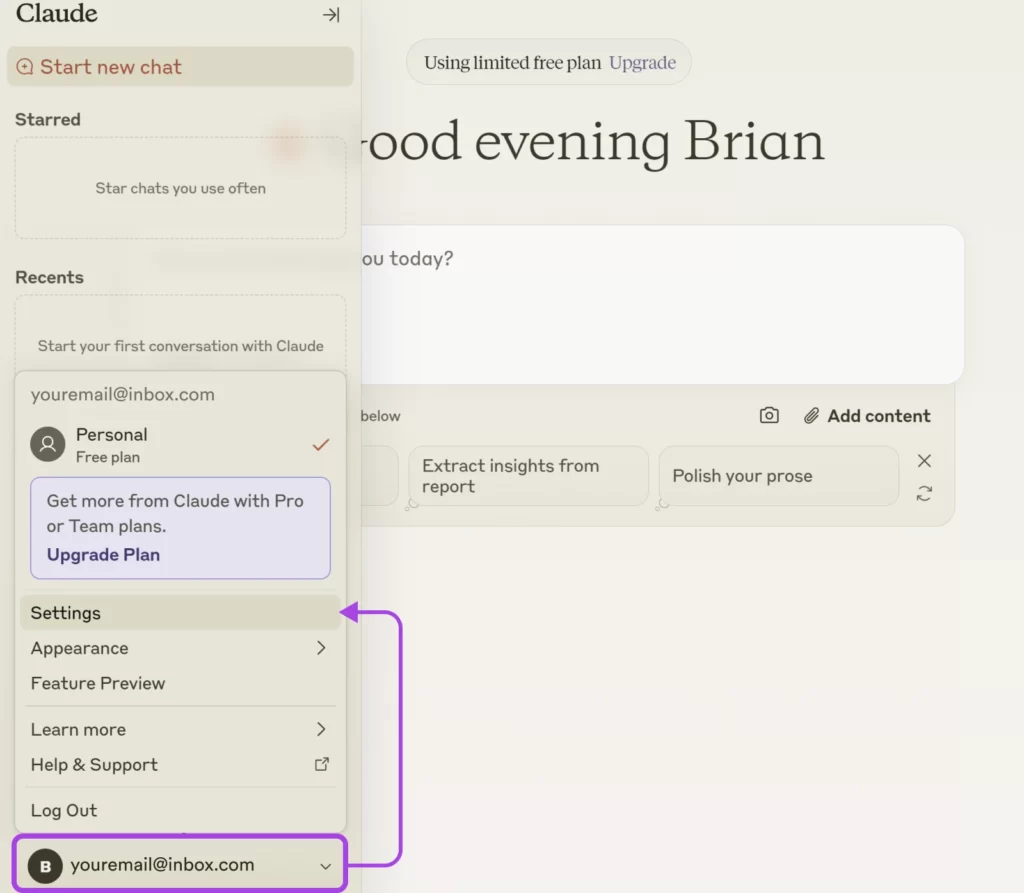Choose the Extract insights from report suggestion
The height and width of the screenshot is (893, 1024).
pos(528,476)
